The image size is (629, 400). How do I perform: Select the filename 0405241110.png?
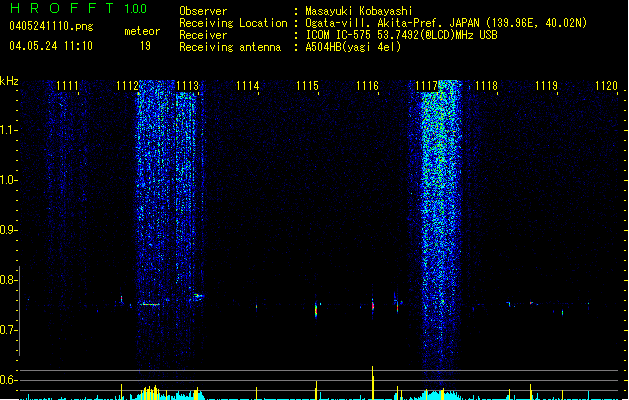[x=51, y=26]
